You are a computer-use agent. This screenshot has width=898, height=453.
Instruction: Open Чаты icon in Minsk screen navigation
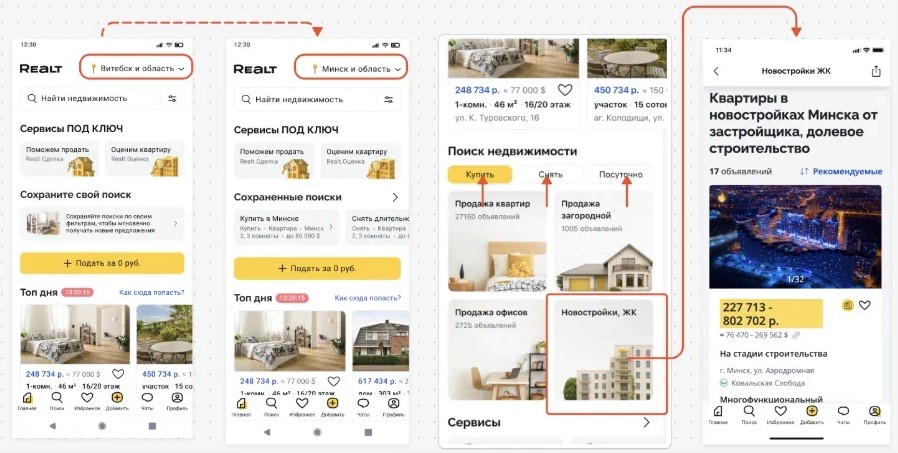click(x=363, y=406)
